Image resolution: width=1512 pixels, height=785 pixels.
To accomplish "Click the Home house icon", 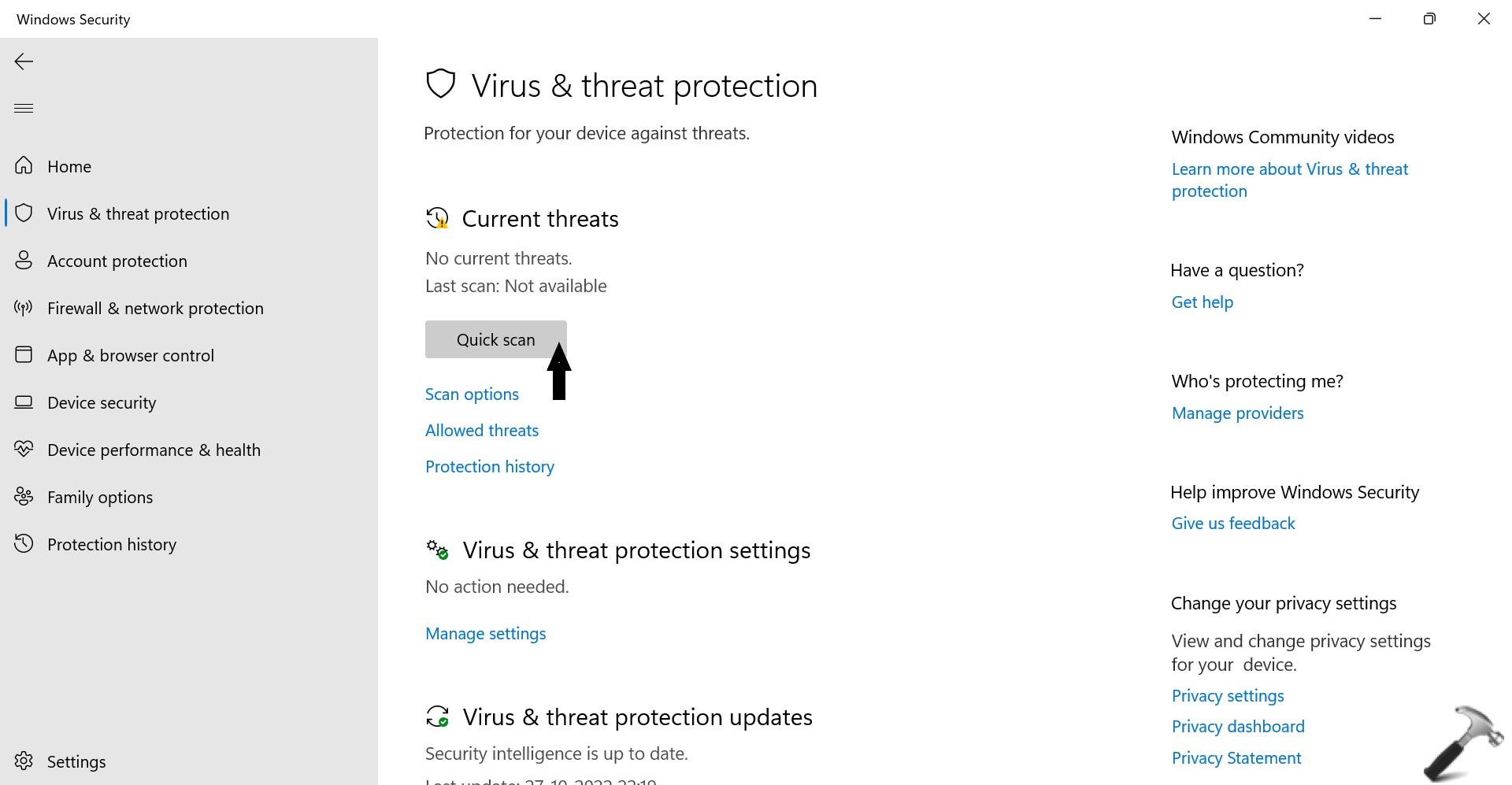I will pos(24,166).
